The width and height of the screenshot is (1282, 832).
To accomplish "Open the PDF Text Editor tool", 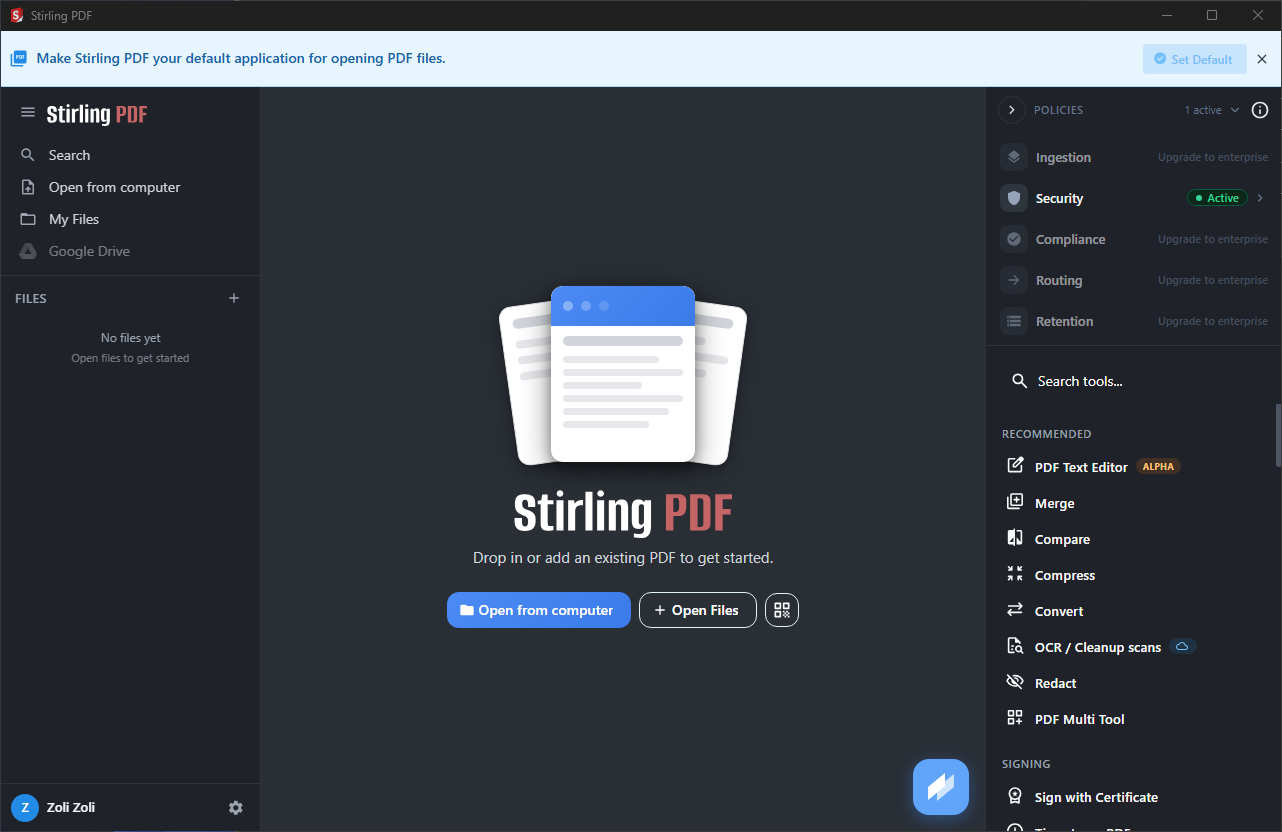I will pyautogui.click(x=1081, y=467).
